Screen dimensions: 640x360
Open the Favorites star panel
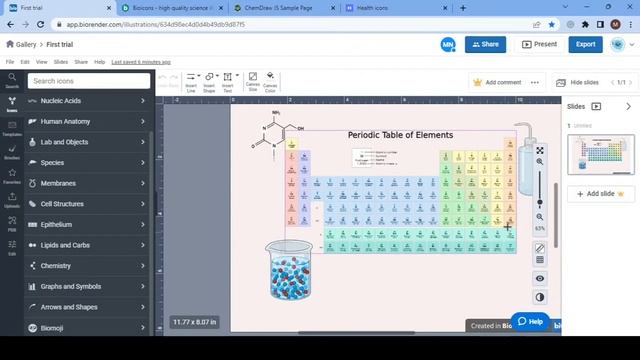tap(12, 176)
